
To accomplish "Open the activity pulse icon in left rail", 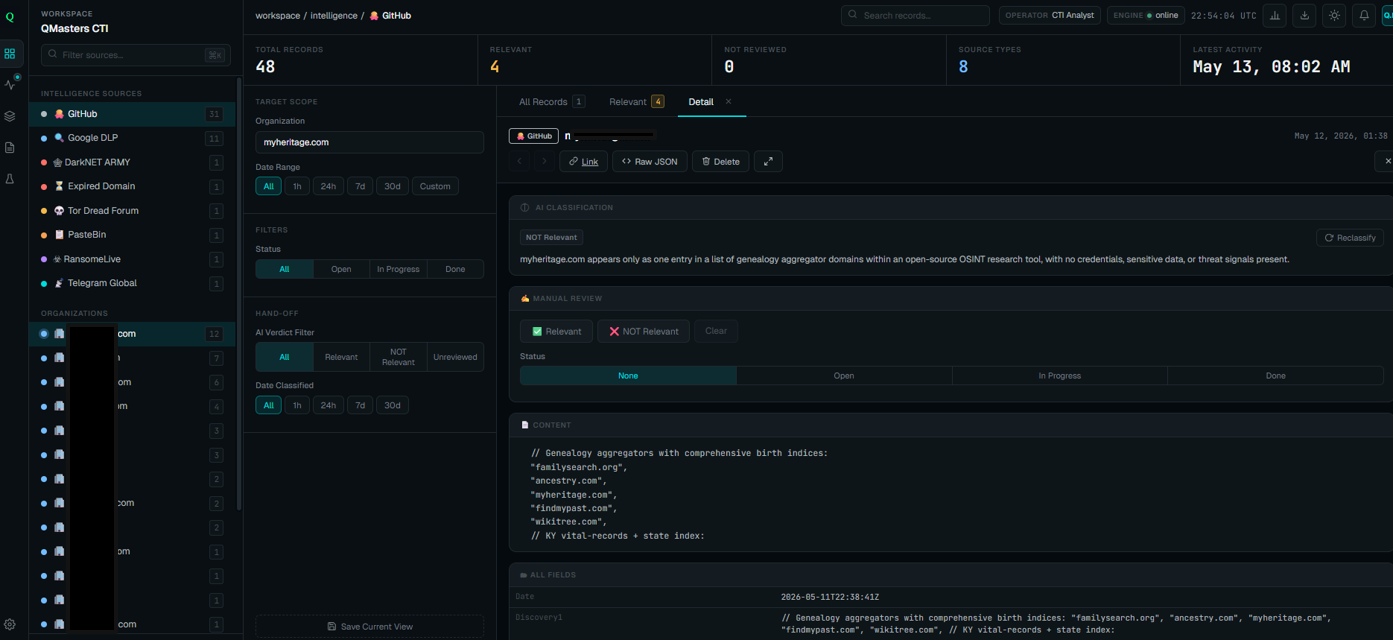I will [10, 85].
